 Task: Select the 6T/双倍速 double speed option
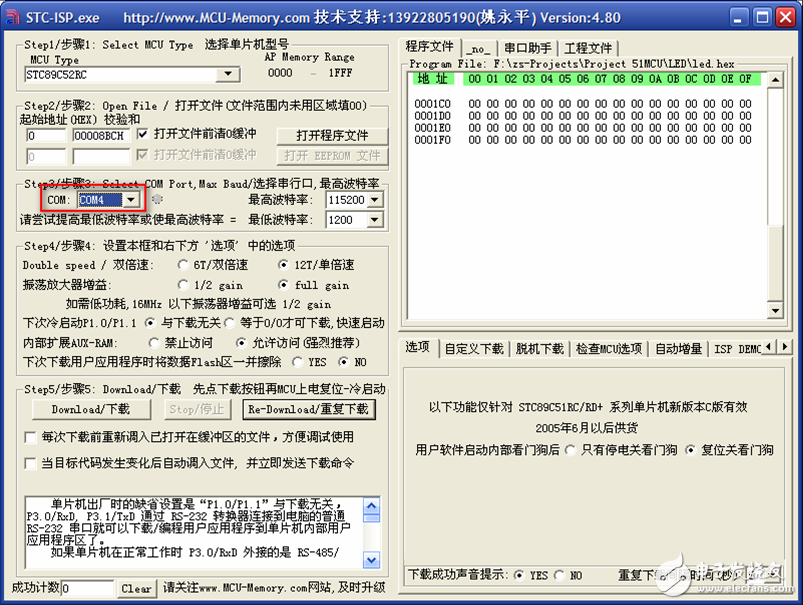click(182, 265)
